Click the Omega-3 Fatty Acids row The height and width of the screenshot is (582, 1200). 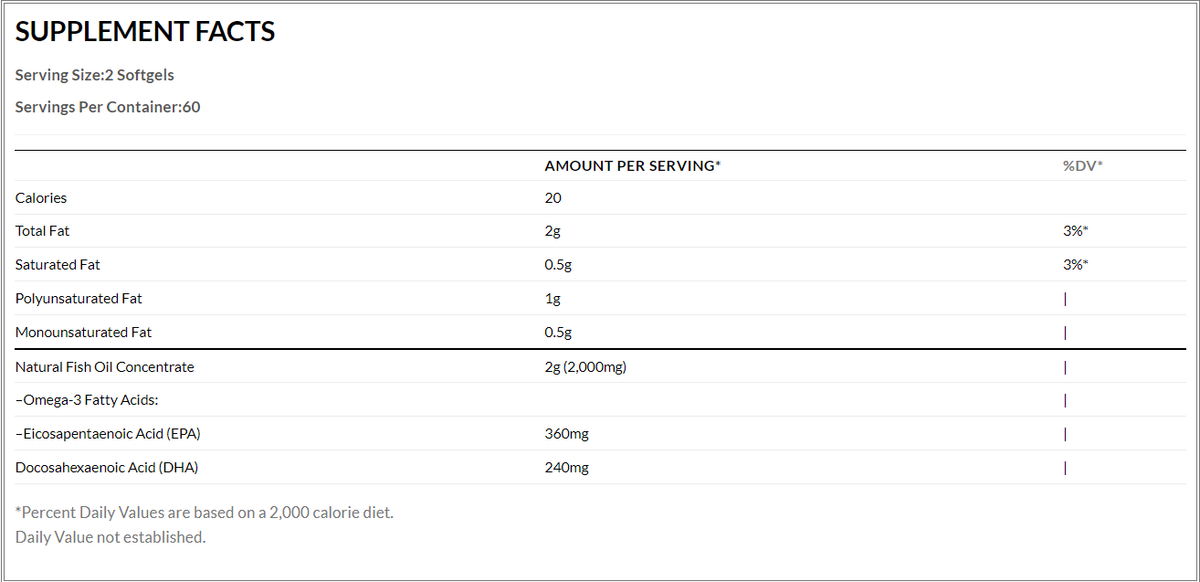[x=600, y=400]
